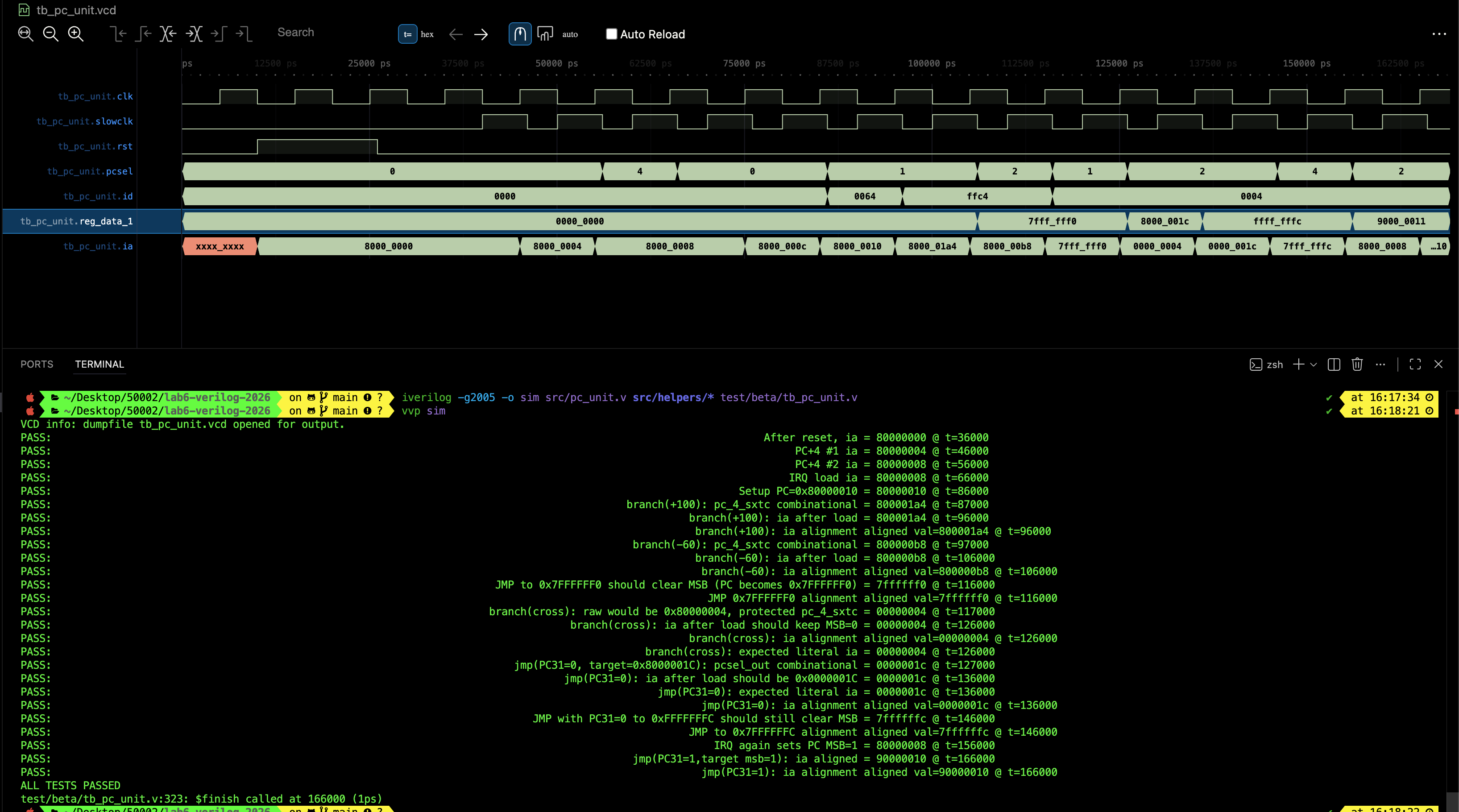Open terminal panel more actions menu
Viewport: 1459px width, 812px height.
pos(1380,364)
